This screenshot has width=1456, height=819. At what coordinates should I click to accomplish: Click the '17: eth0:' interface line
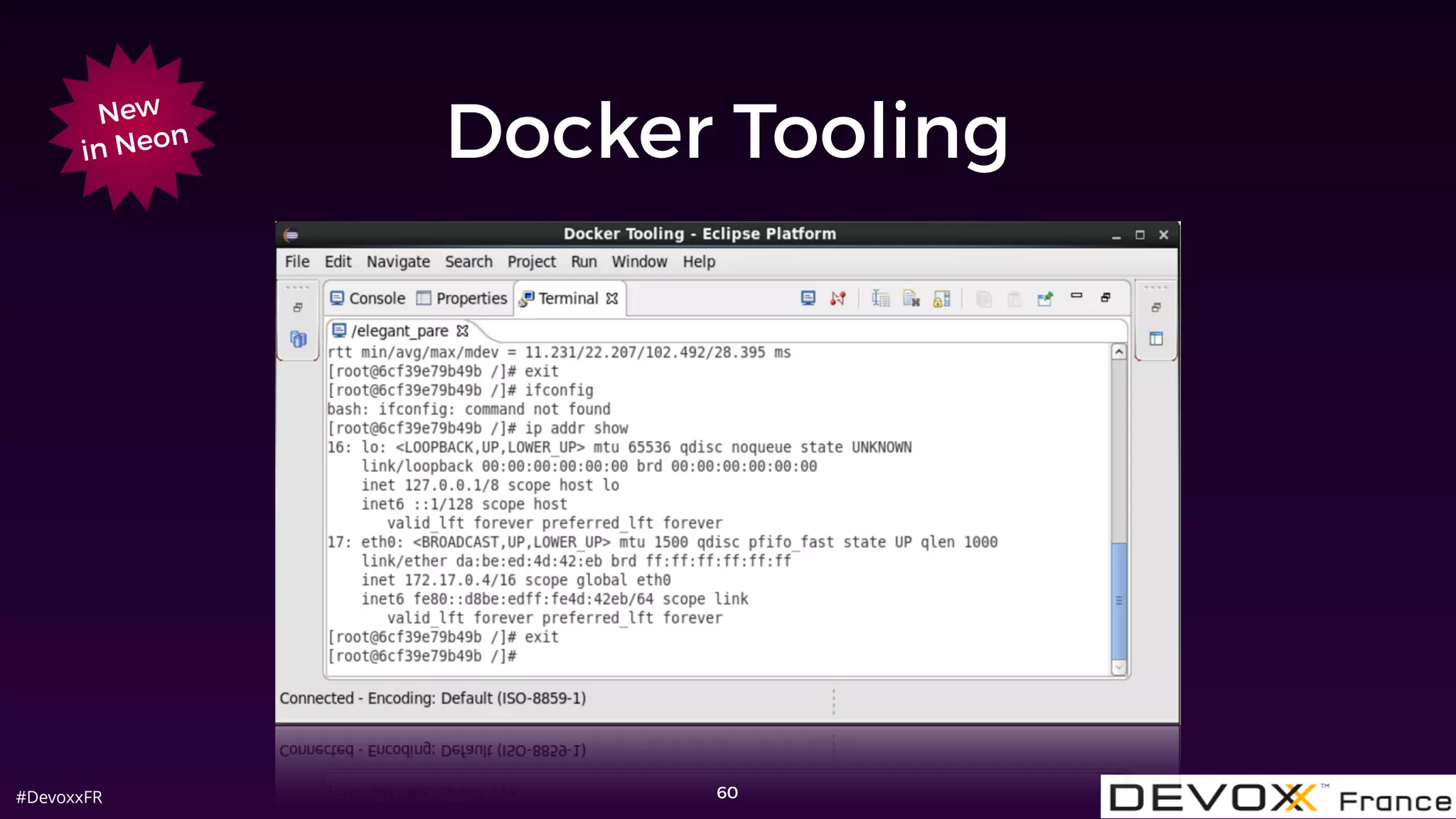click(x=663, y=542)
